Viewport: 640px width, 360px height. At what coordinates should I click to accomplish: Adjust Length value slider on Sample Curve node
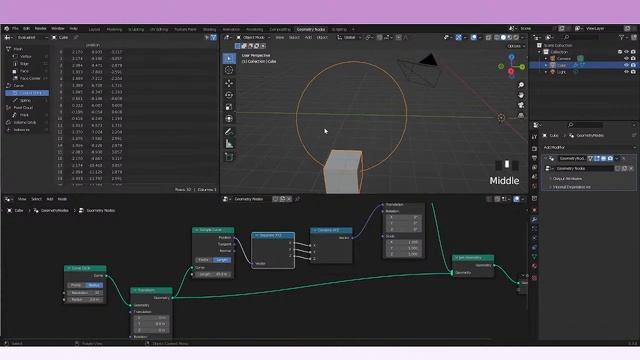pyautogui.click(x=213, y=274)
